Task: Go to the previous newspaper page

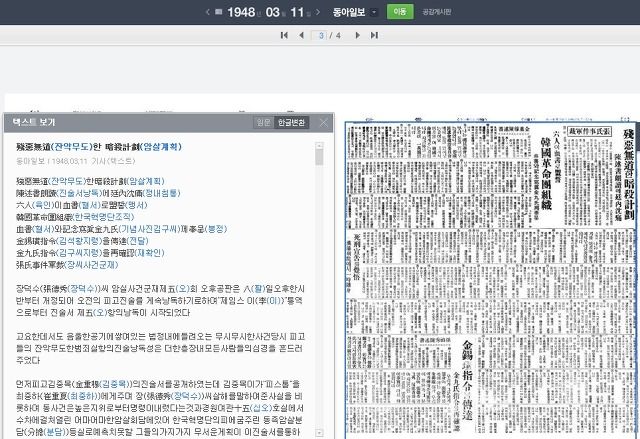Action: pyautogui.click(x=301, y=35)
